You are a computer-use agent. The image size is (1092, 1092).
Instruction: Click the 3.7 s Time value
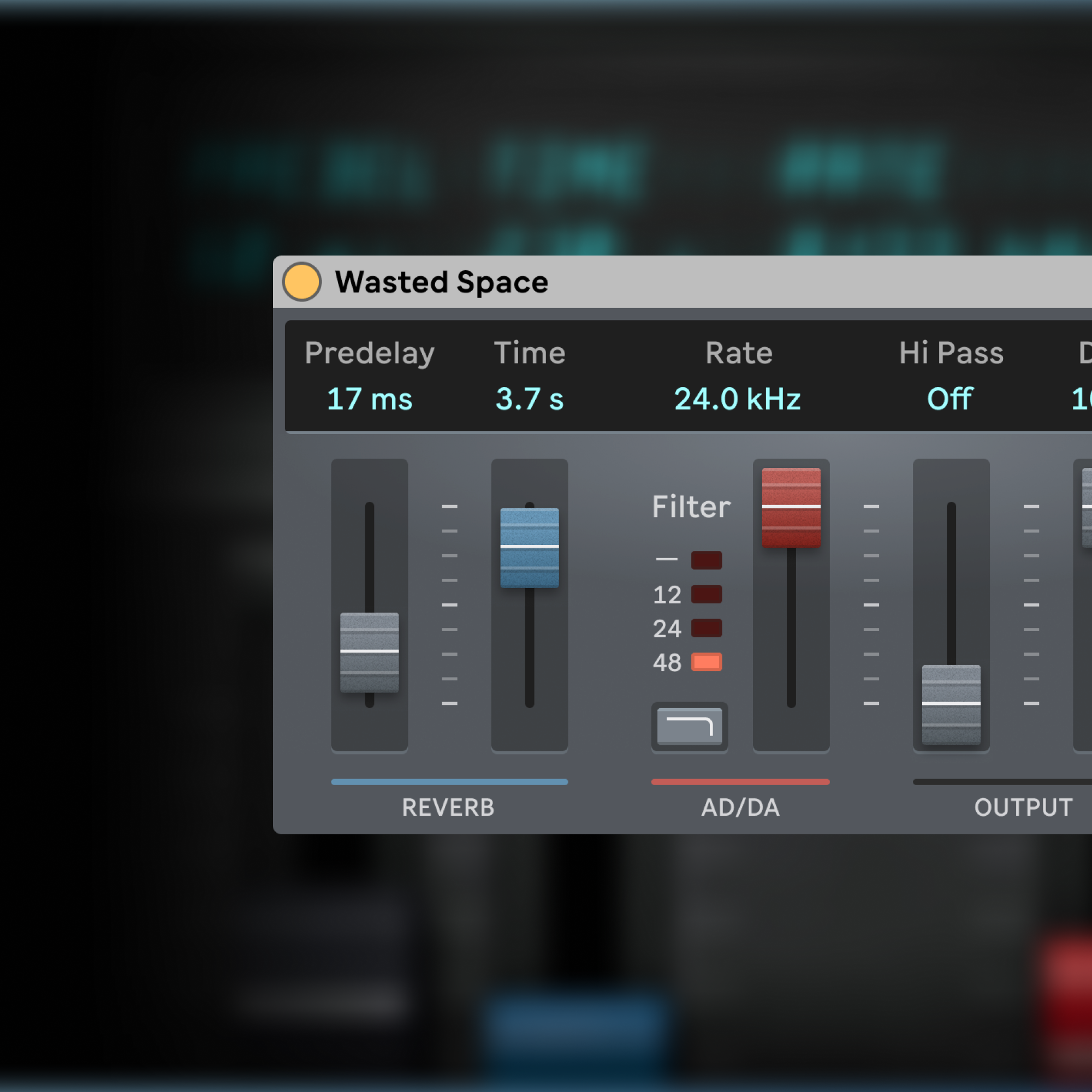tap(529, 399)
